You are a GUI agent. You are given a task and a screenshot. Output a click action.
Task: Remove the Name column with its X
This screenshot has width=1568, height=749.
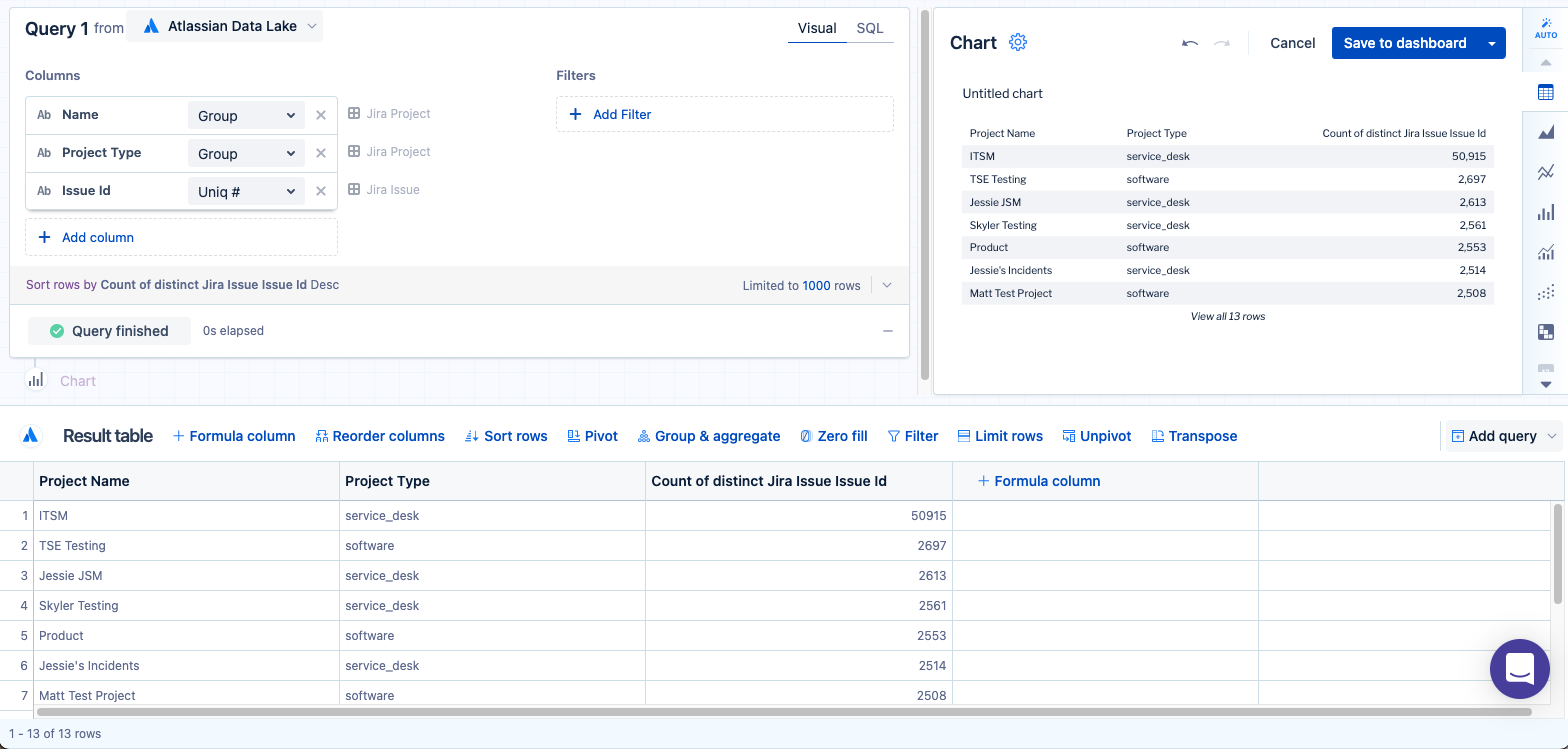(x=321, y=115)
